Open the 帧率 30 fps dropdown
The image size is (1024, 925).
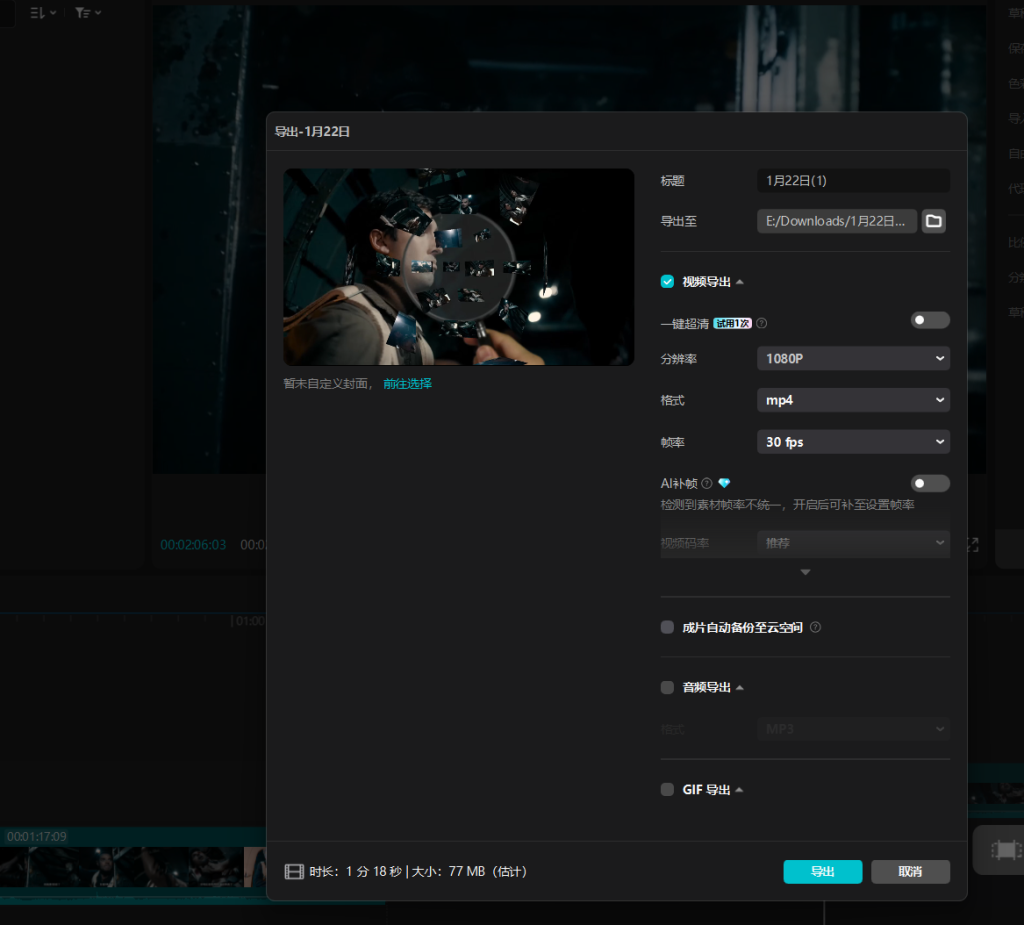pos(853,442)
